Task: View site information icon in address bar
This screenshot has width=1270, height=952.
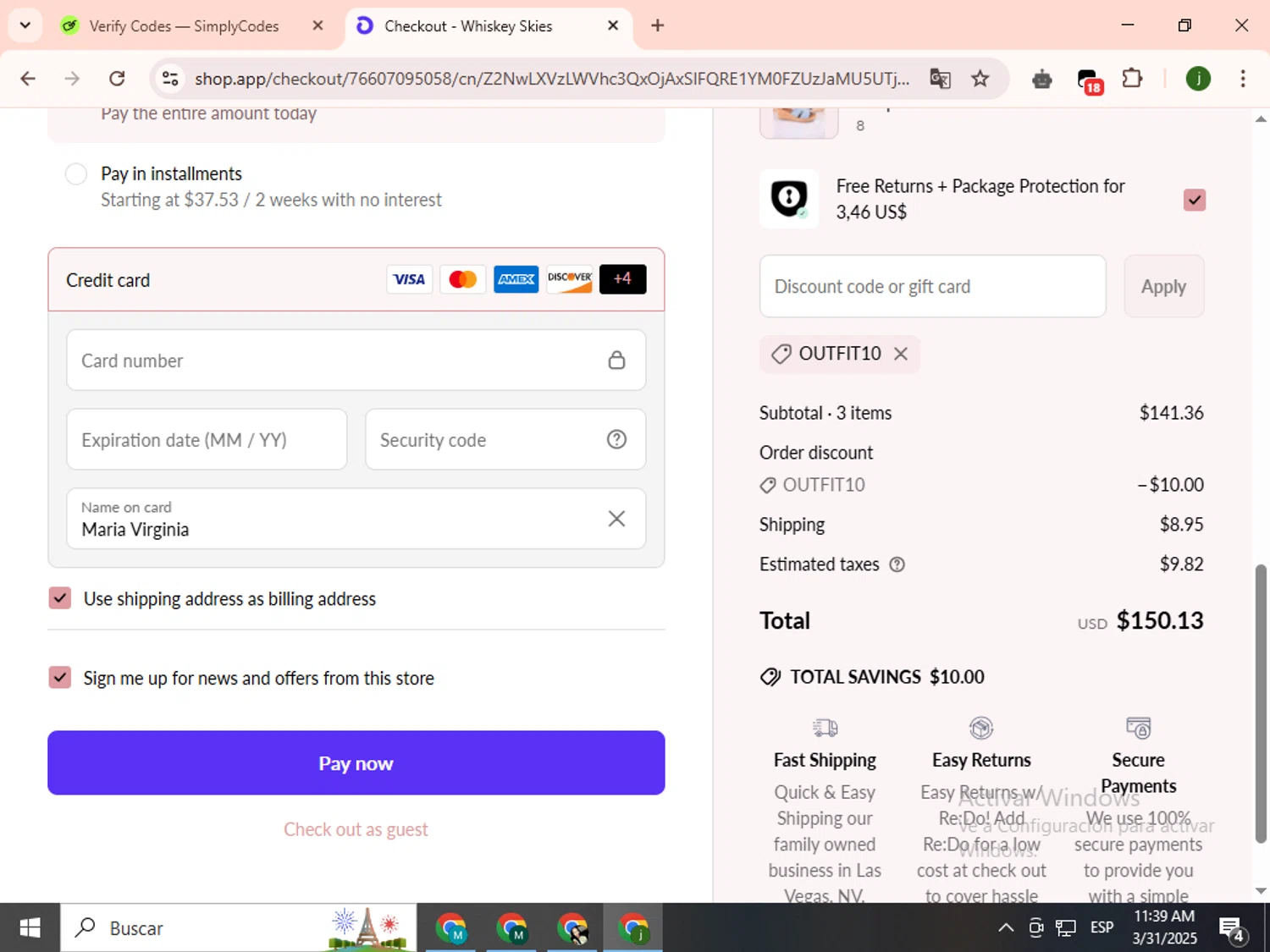Action: pos(170,79)
